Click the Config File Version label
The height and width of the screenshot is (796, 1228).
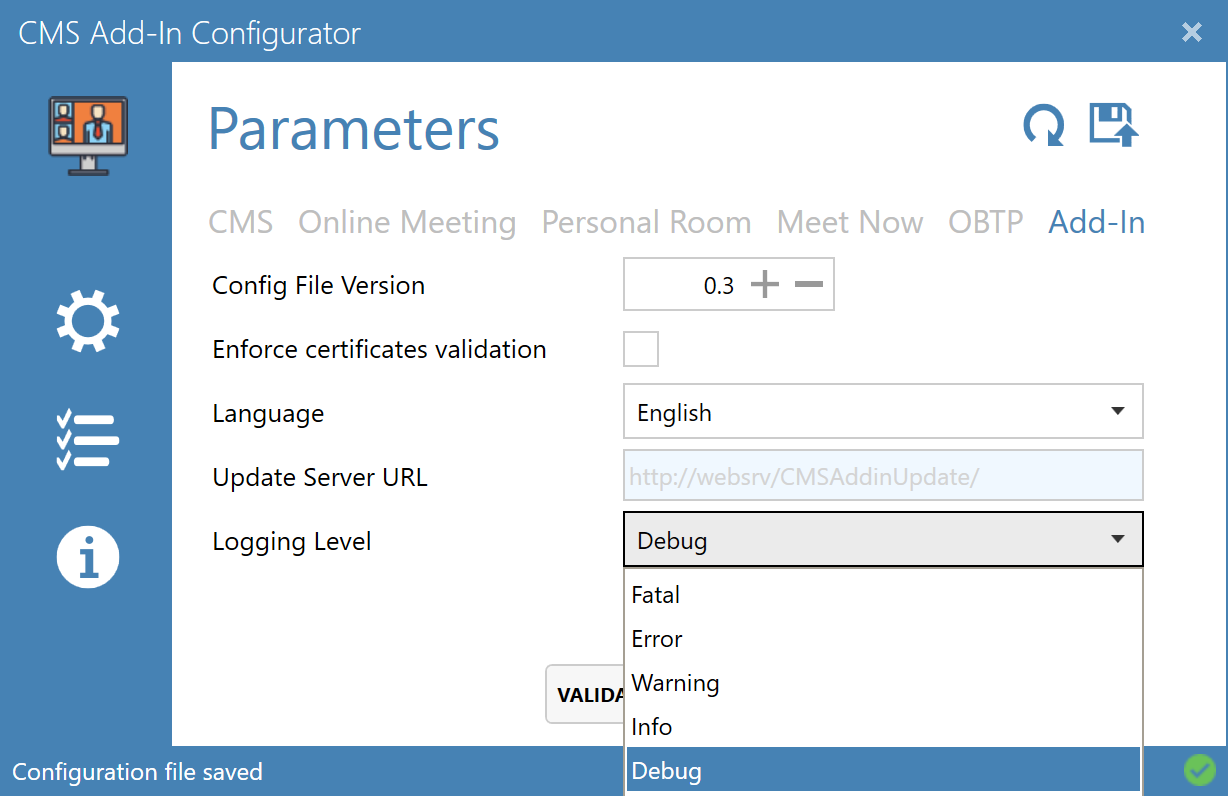click(318, 286)
